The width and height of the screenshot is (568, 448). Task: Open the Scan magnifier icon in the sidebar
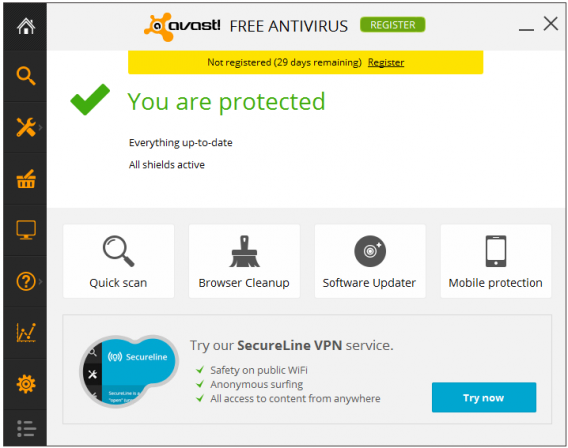26,76
